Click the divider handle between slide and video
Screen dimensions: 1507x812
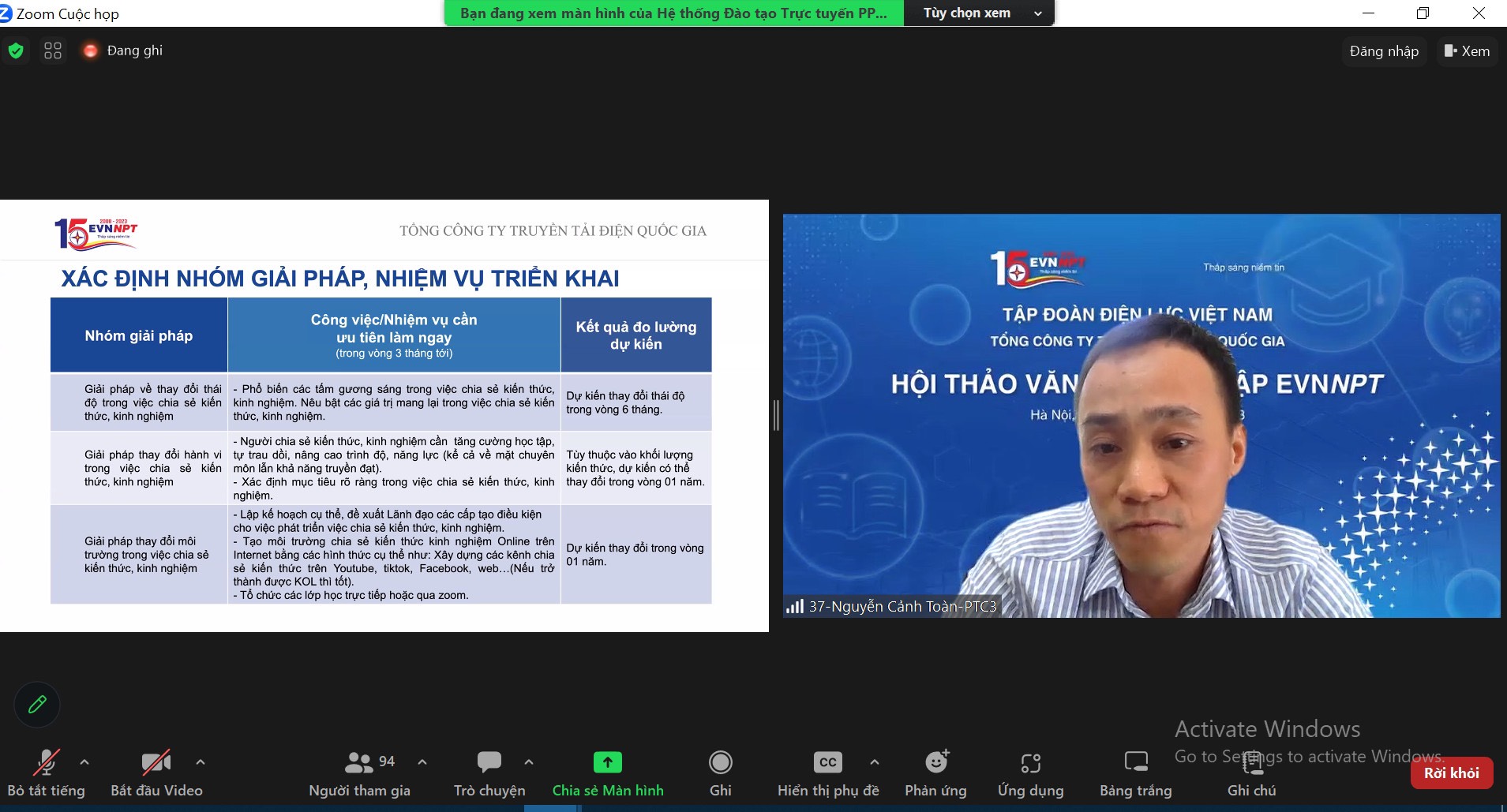click(x=776, y=415)
